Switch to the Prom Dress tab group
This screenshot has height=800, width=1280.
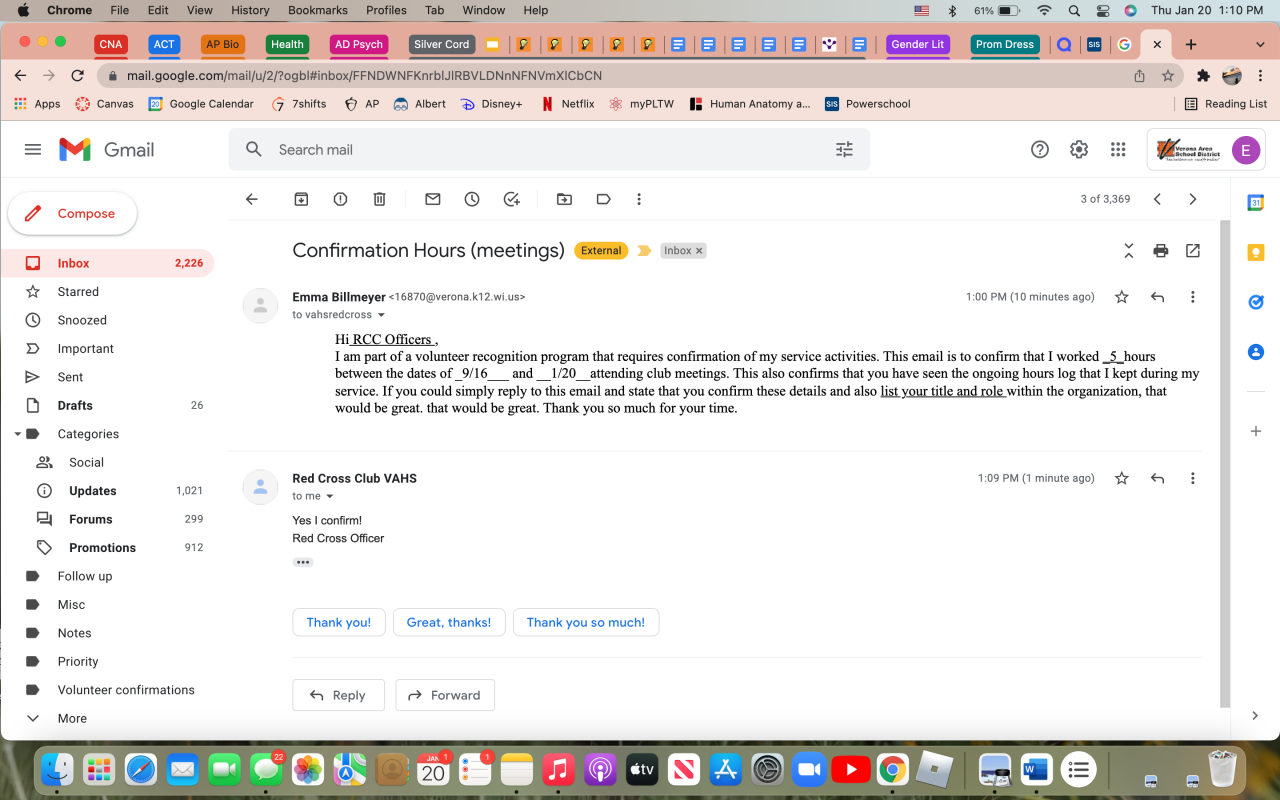[1005, 44]
